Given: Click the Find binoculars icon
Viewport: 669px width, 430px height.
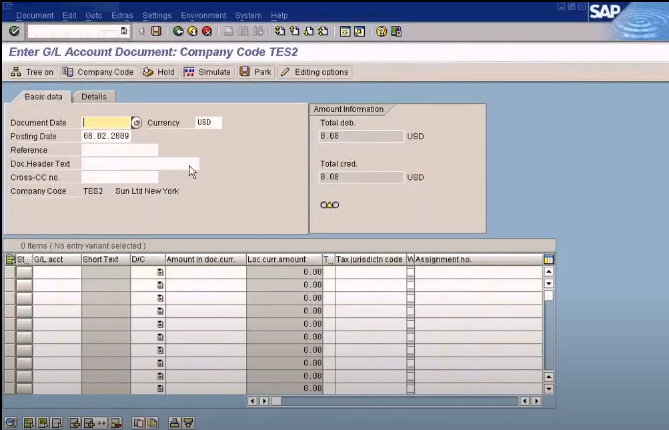Looking at the screenshot, I should (x=243, y=31).
